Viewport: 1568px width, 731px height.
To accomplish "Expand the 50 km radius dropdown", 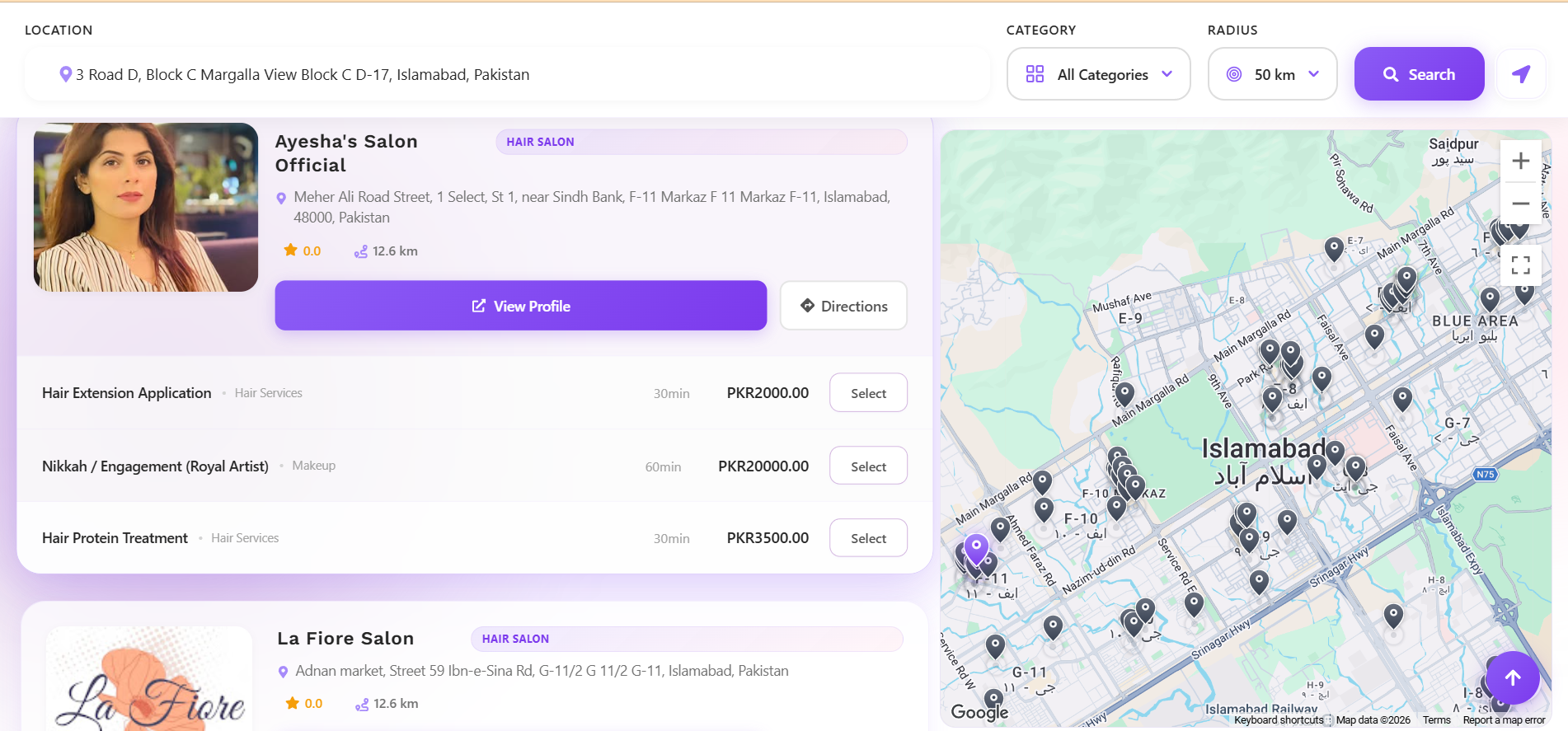I will point(1272,74).
